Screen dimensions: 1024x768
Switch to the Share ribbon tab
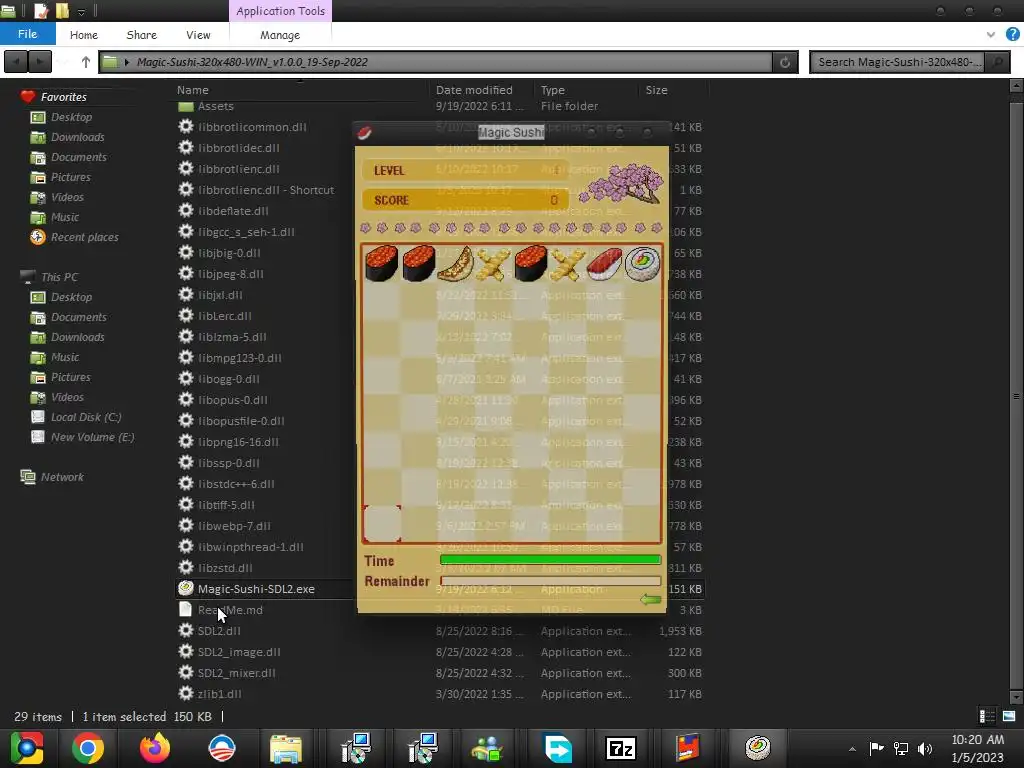pos(142,35)
